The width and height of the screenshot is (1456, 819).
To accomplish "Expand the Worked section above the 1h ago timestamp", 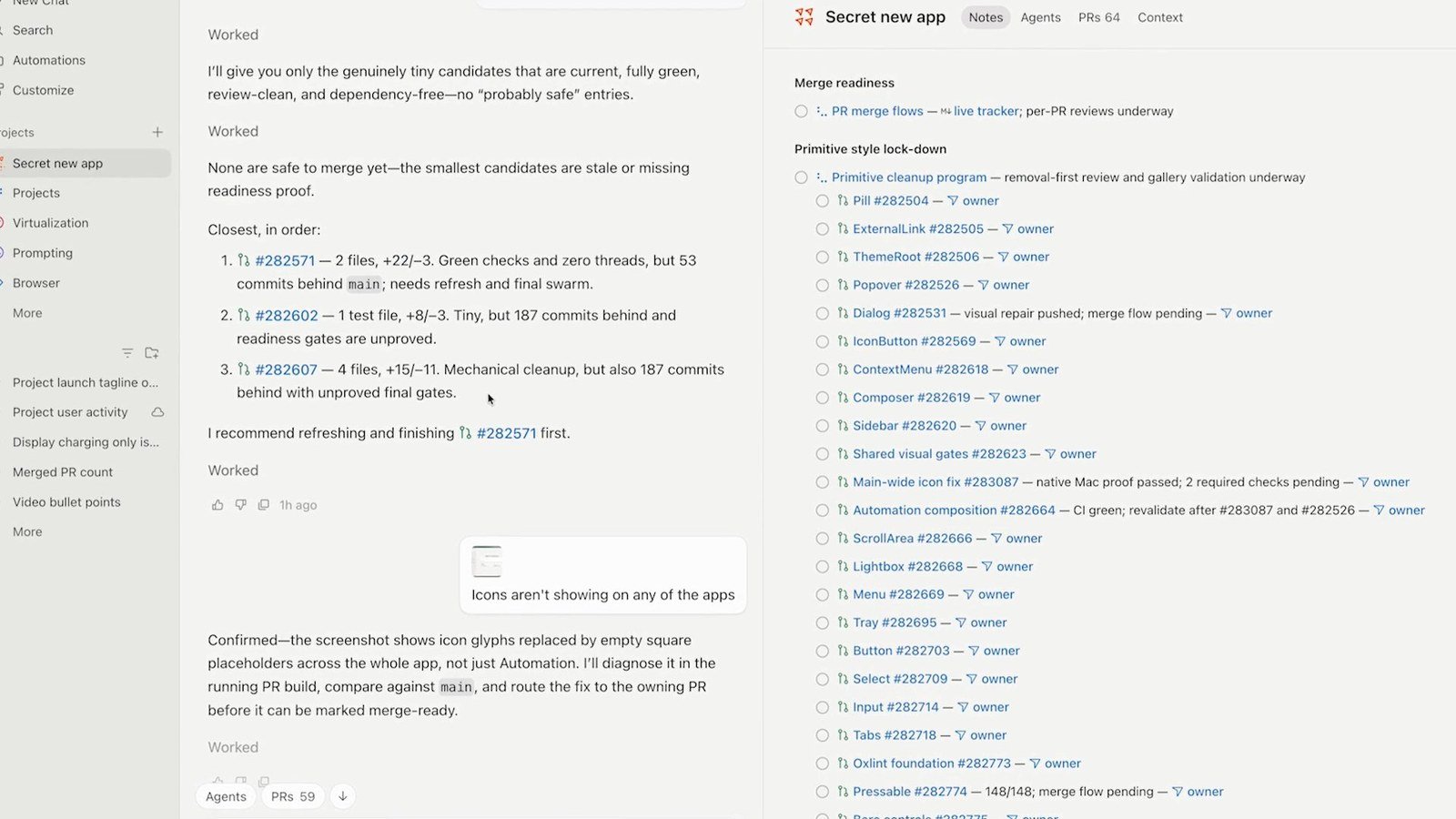I will [233, 470].
